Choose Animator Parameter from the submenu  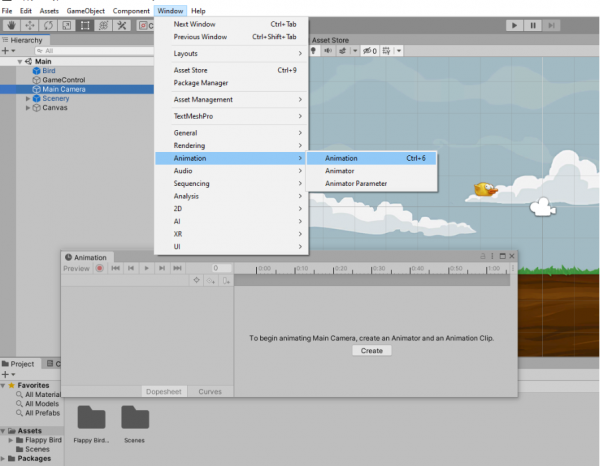tap(371, 184)
